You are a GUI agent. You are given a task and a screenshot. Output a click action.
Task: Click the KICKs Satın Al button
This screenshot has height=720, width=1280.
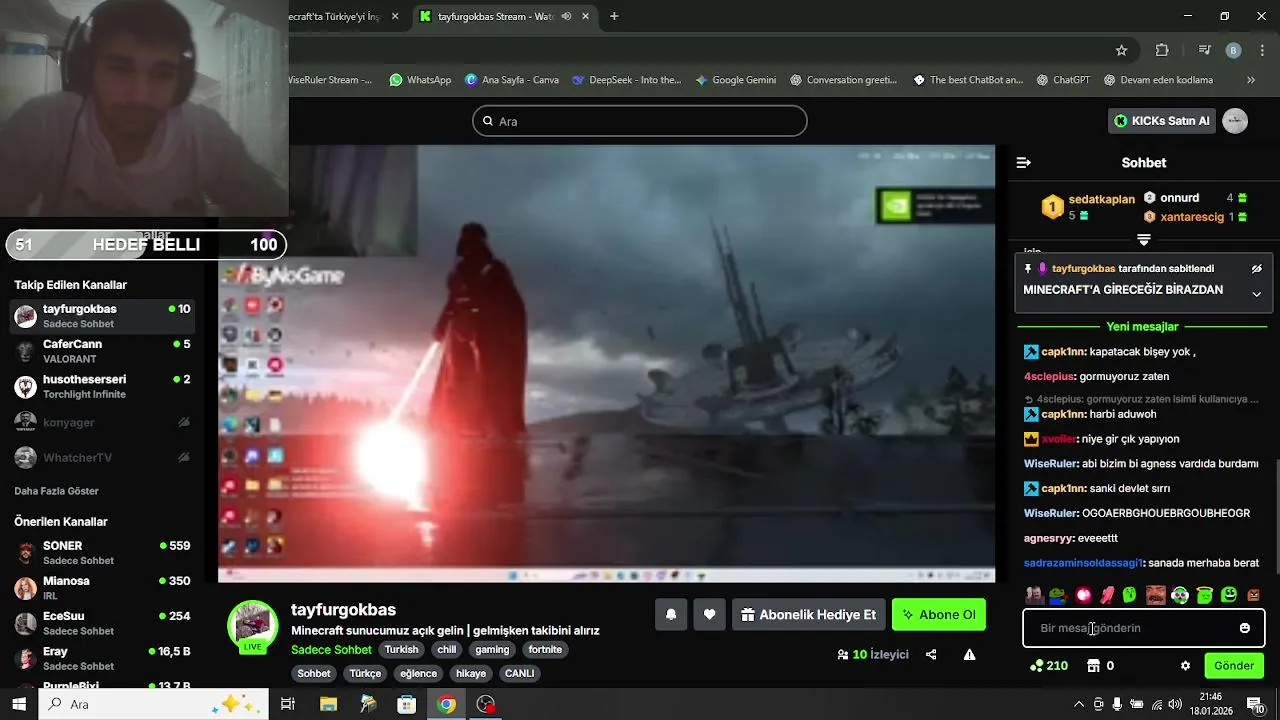pyautogui.click(x=1162, y=121)
